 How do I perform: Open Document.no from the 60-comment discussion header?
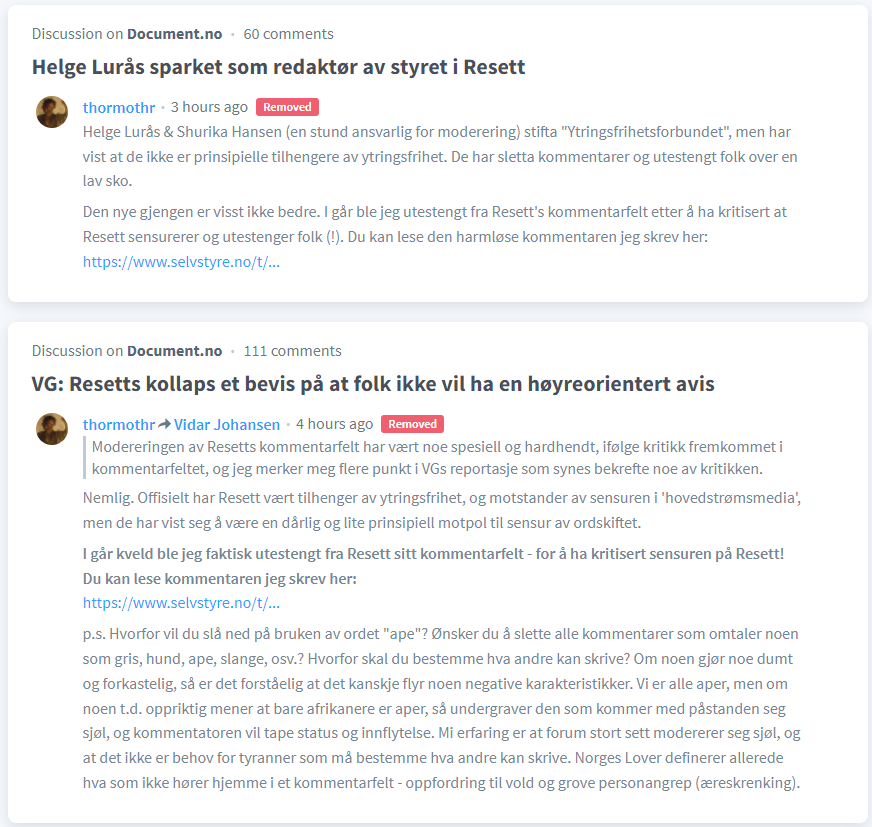(174, 34)
